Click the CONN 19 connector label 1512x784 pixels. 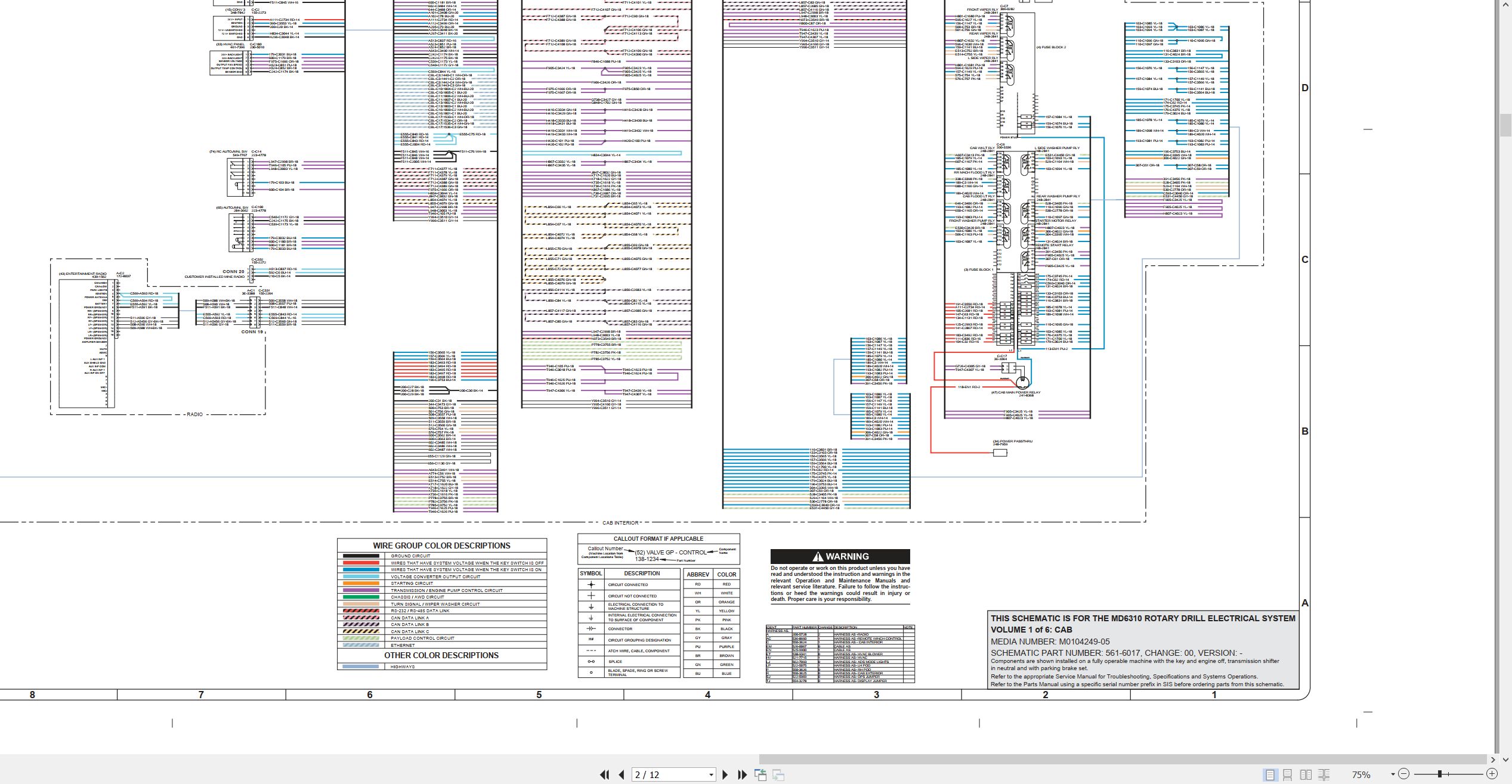[252, 331]
